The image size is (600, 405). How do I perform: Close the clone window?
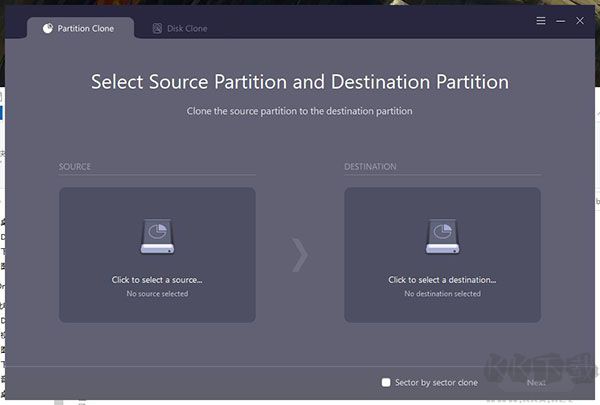pos(580,21)
